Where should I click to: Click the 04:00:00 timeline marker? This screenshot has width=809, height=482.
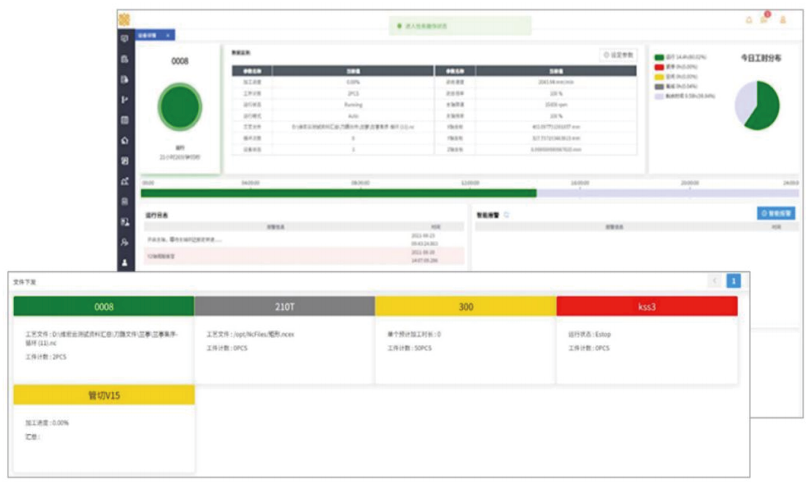pyautogui.click(x=251, y=183)
